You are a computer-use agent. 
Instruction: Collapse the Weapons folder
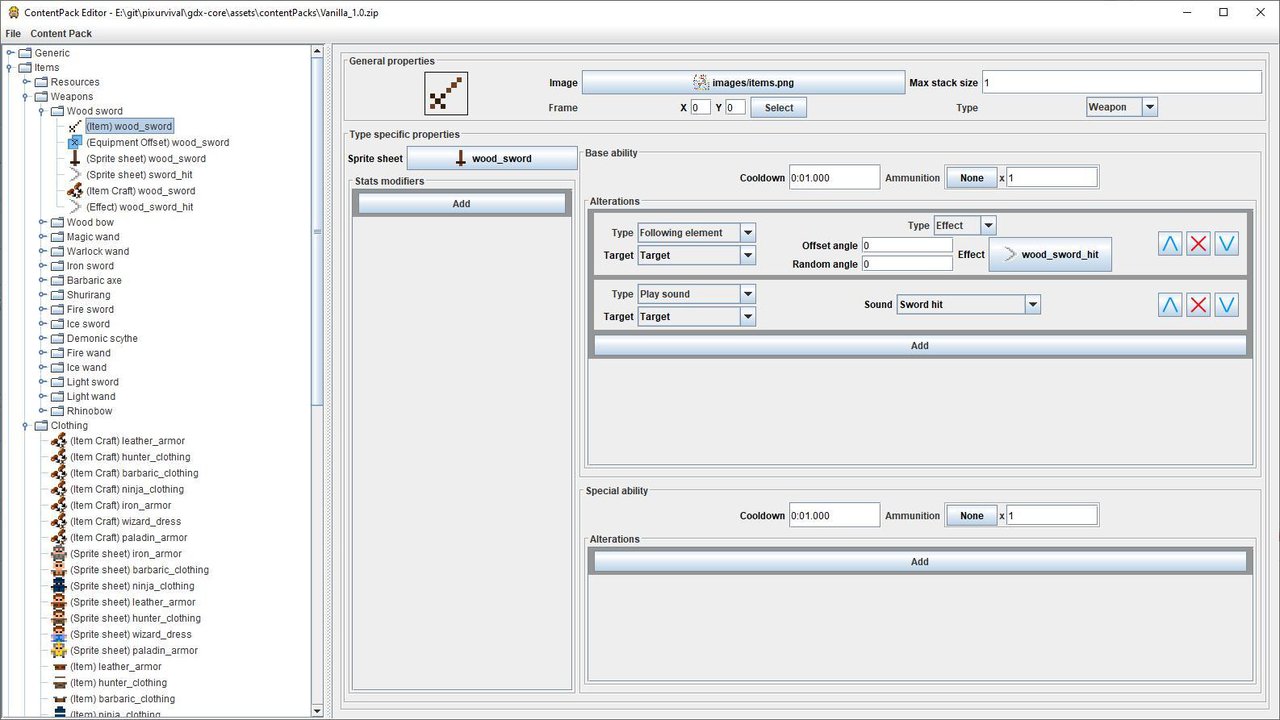point(26,97)
